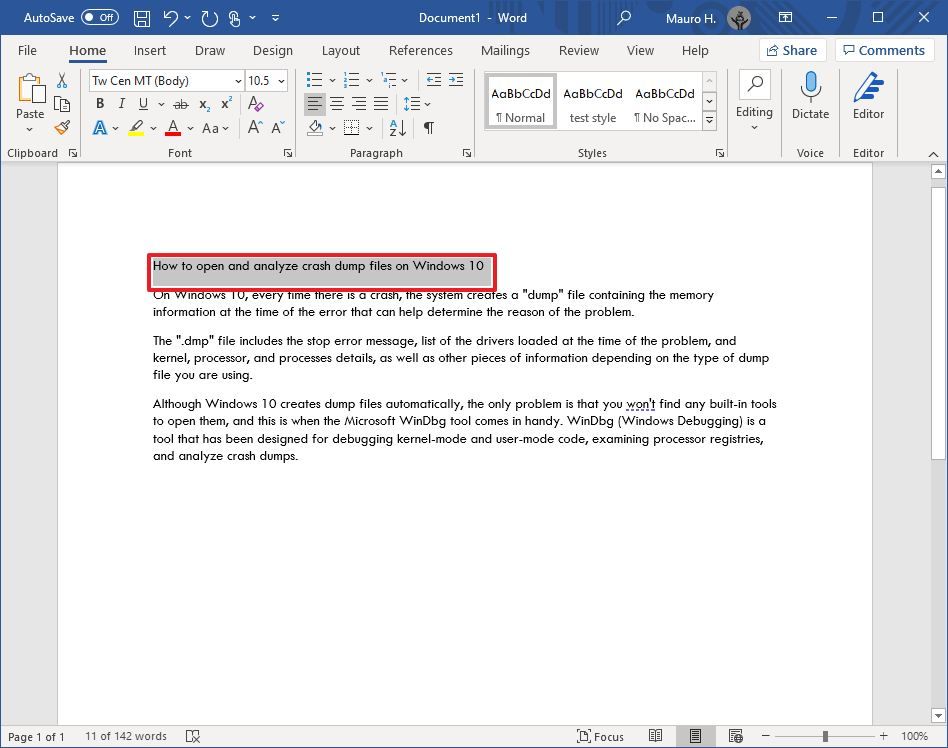Screen dimensions: 948x748
Task: Apply bold formatting
Action: (99, 103)
